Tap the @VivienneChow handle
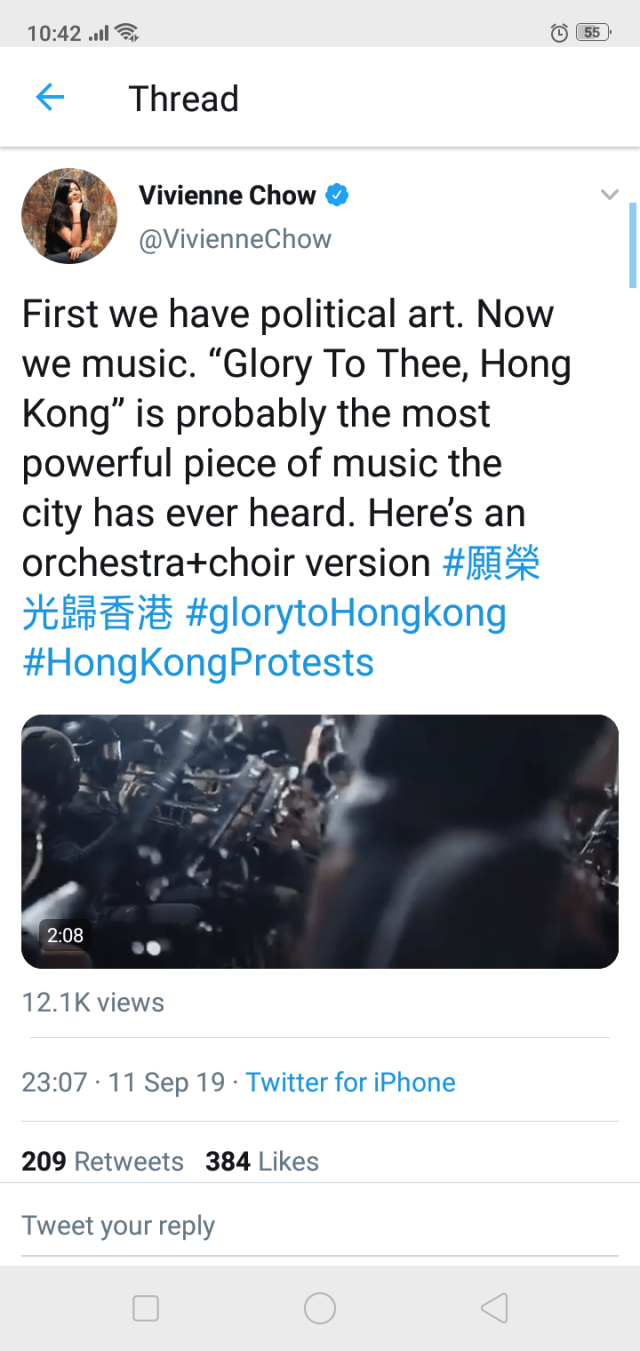 click(x=235, y=240)
